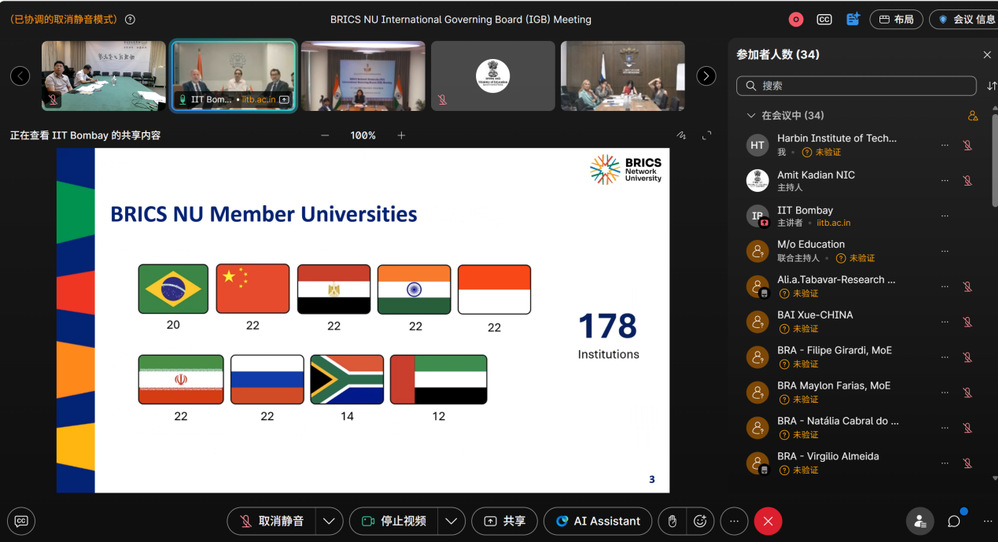Click the red leave meeting button

coord(768,521)
